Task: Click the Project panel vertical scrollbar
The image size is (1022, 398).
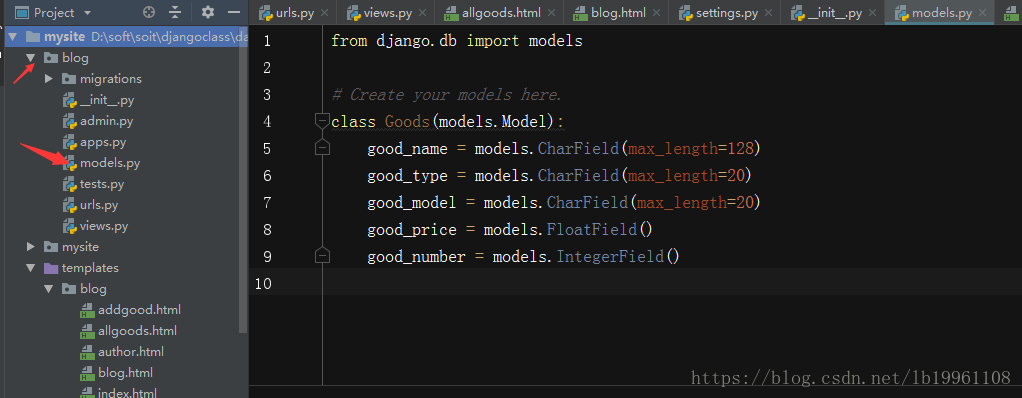Action: [243, 179]
